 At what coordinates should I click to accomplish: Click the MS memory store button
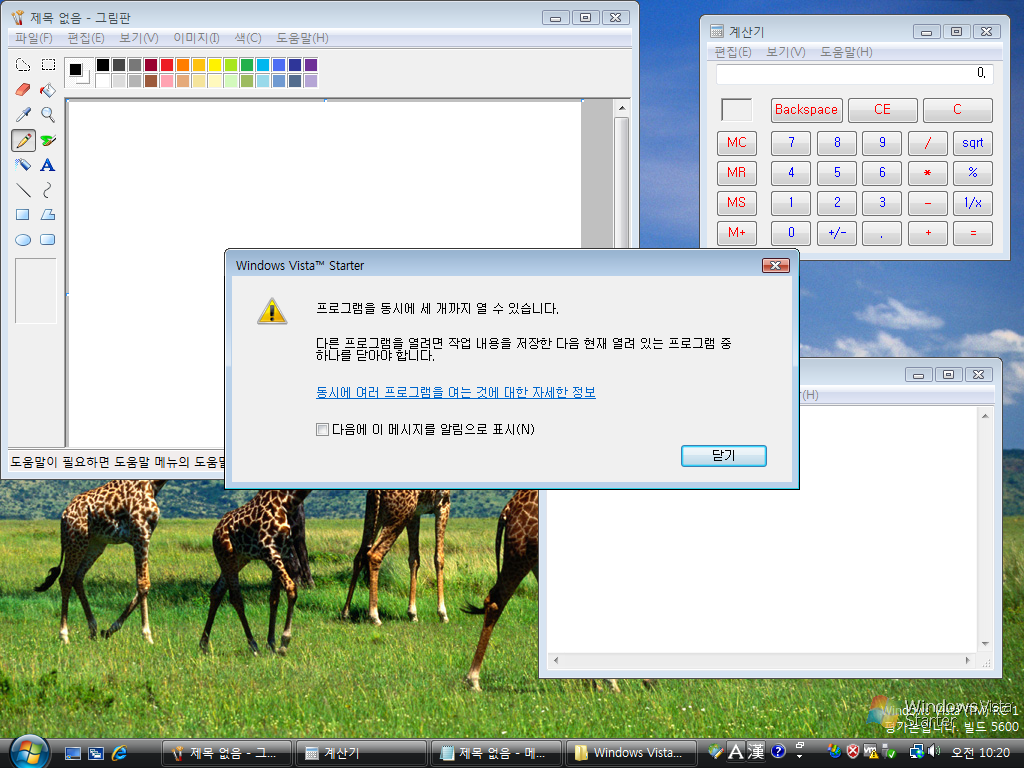point(737,202)
